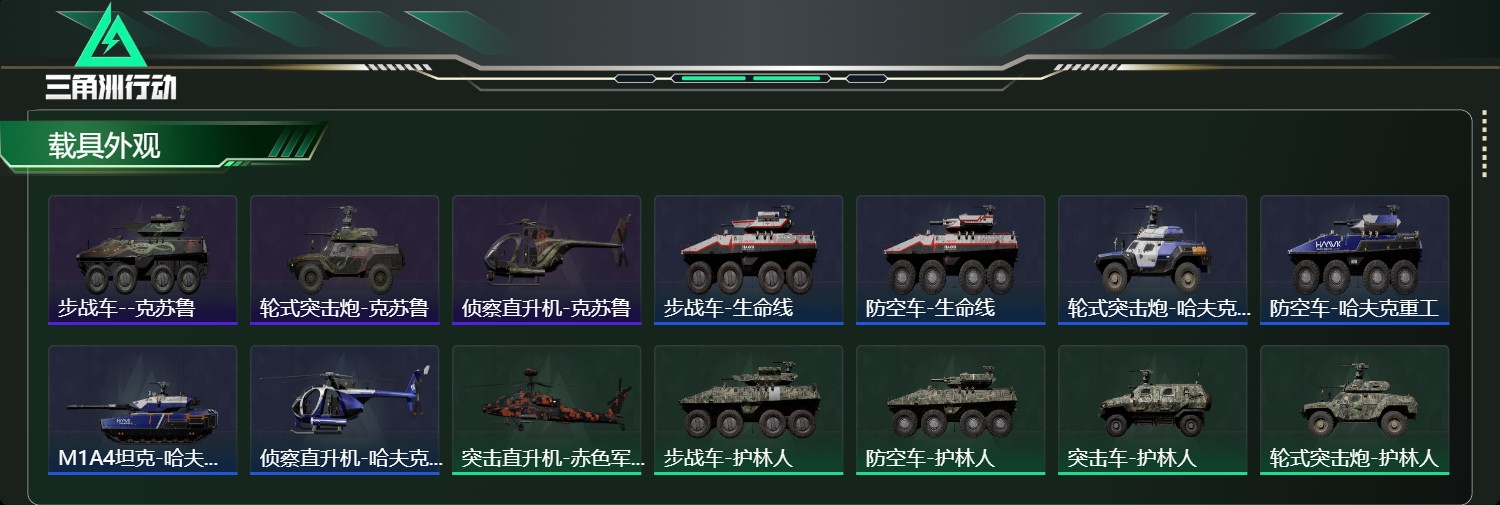1500x505 pixels.
Task: Choose the M1A4坦克-哈夫克 tank skin
Action: point(143,410)
